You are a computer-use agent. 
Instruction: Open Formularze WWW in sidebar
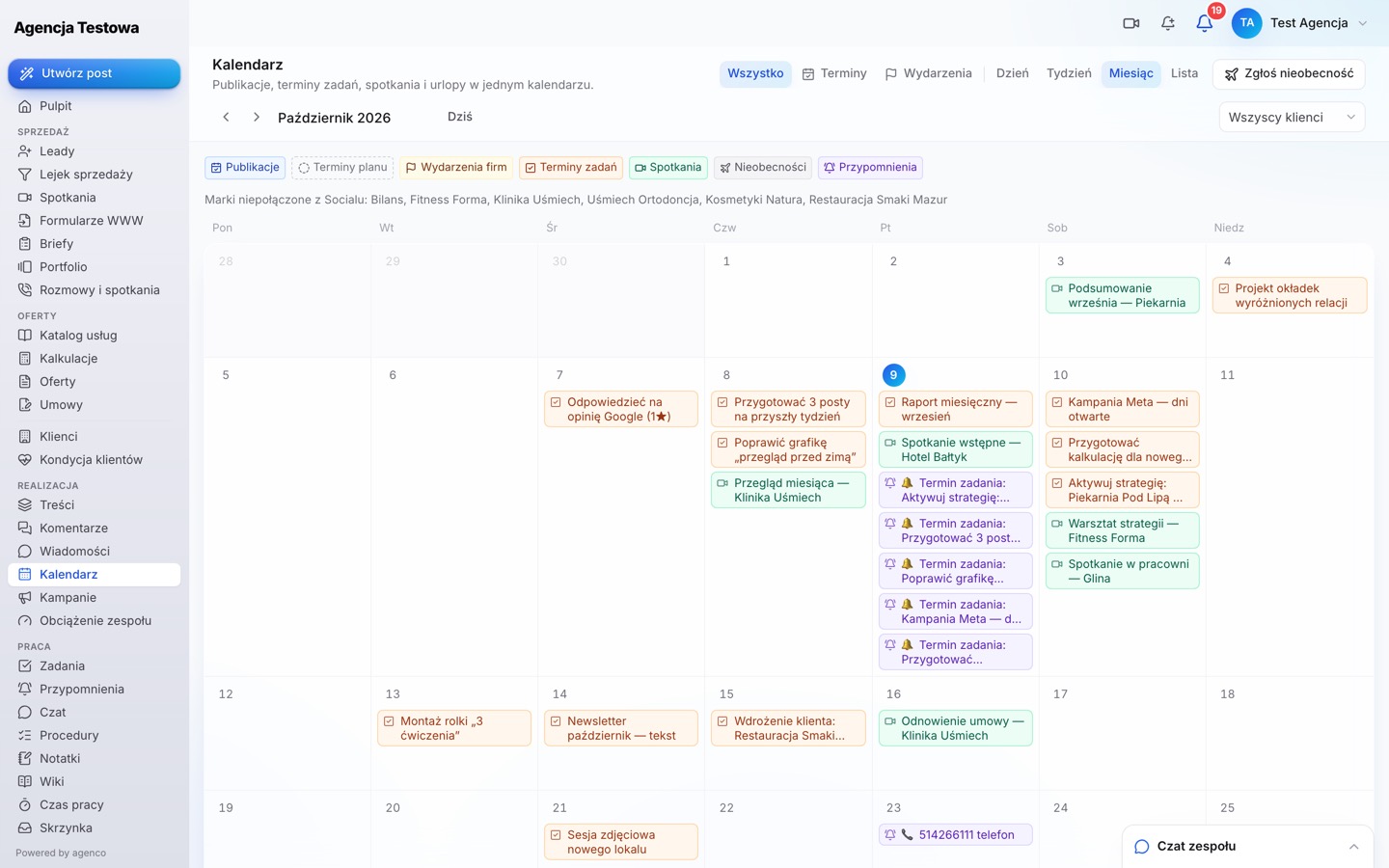click(94, 221)
